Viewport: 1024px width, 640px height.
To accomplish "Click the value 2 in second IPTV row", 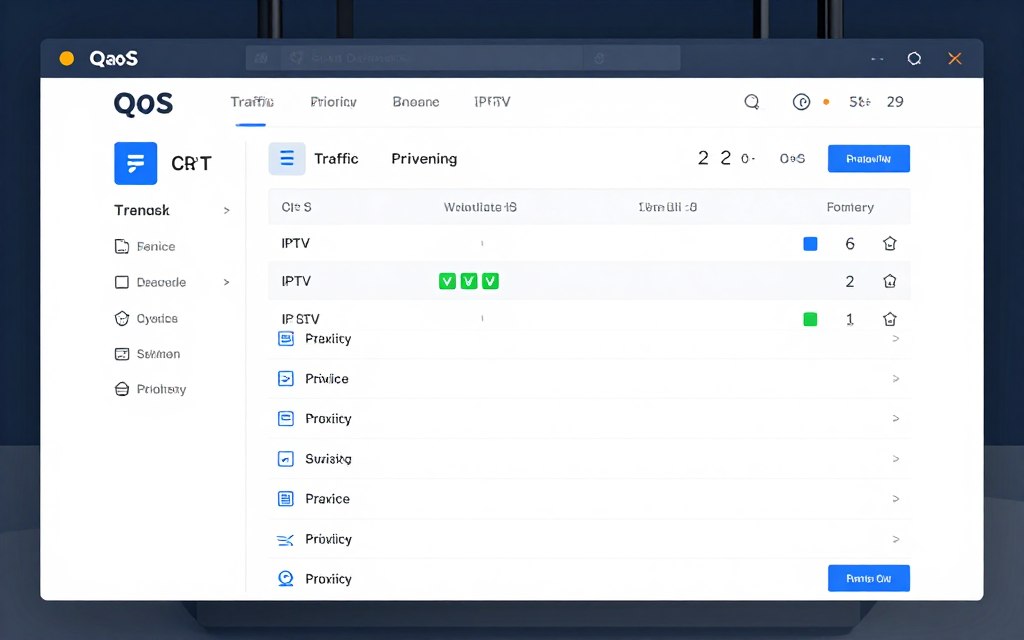I will coord(850,281).
